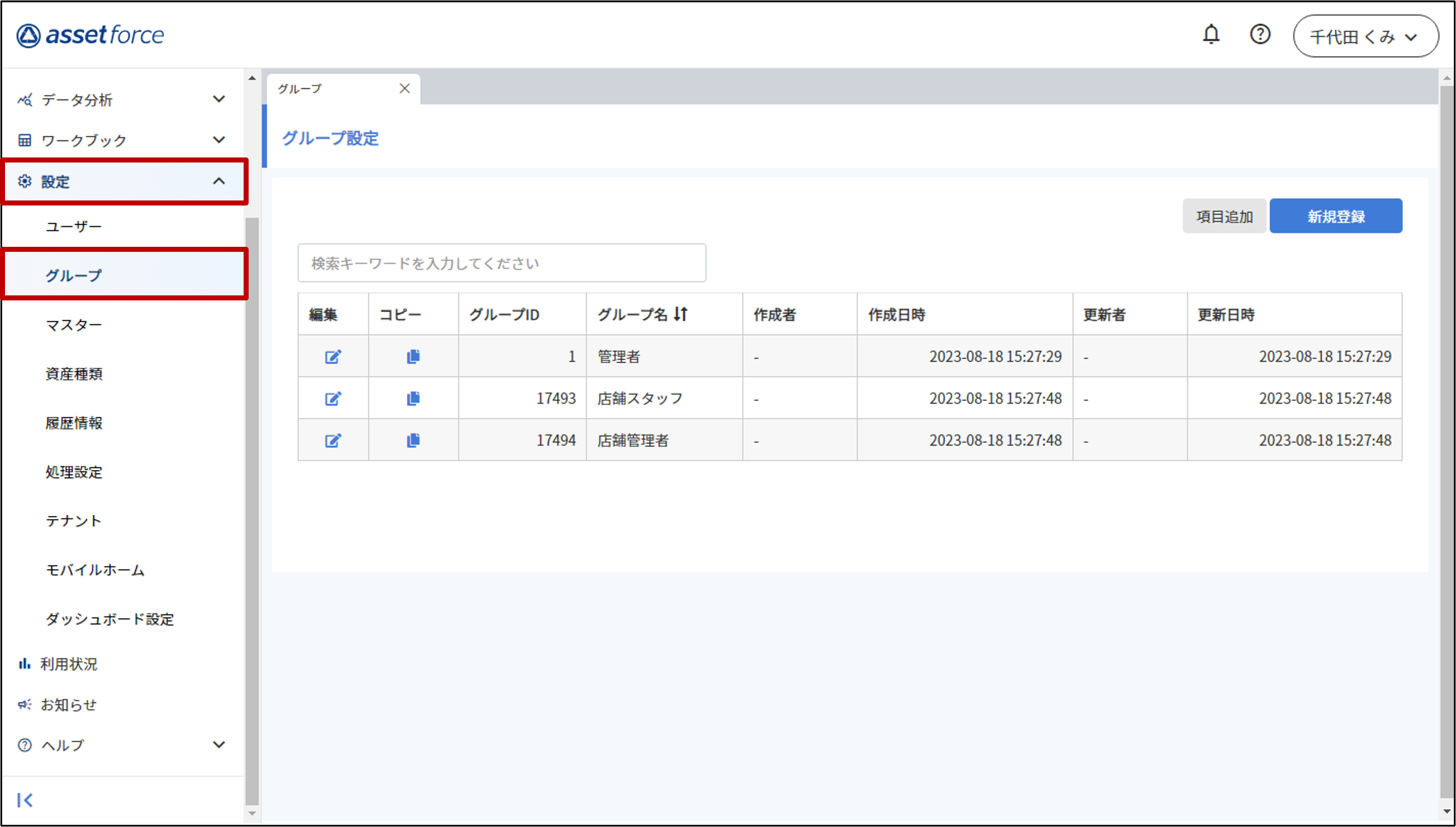Click the 項目追加 button

1224,217
